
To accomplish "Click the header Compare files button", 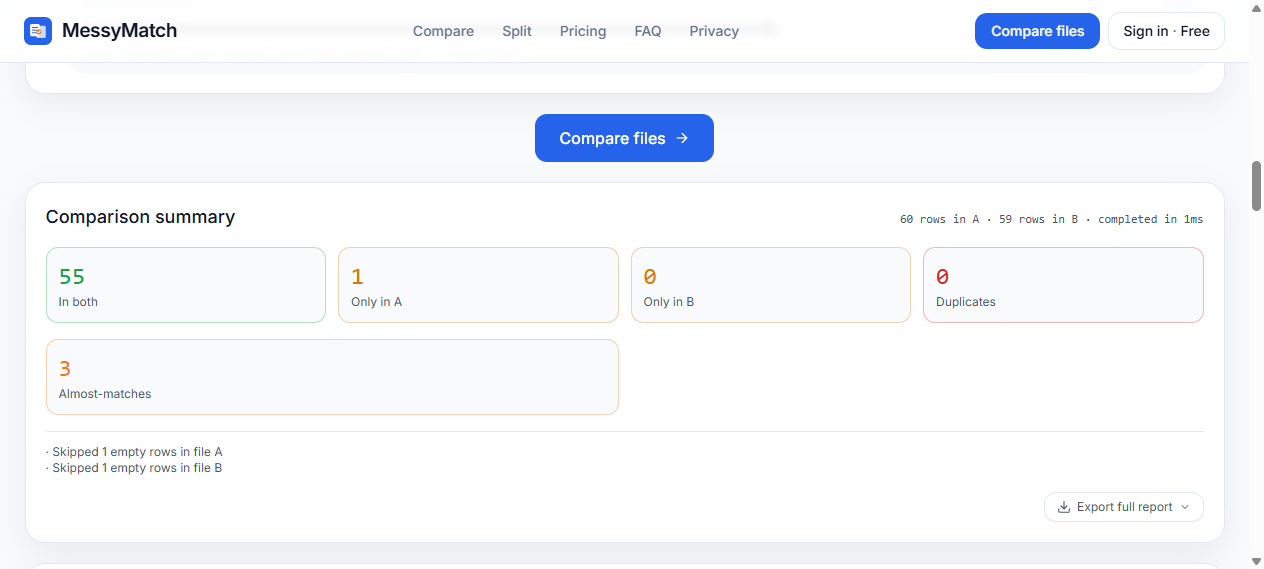I will (x=1037, y=31).
